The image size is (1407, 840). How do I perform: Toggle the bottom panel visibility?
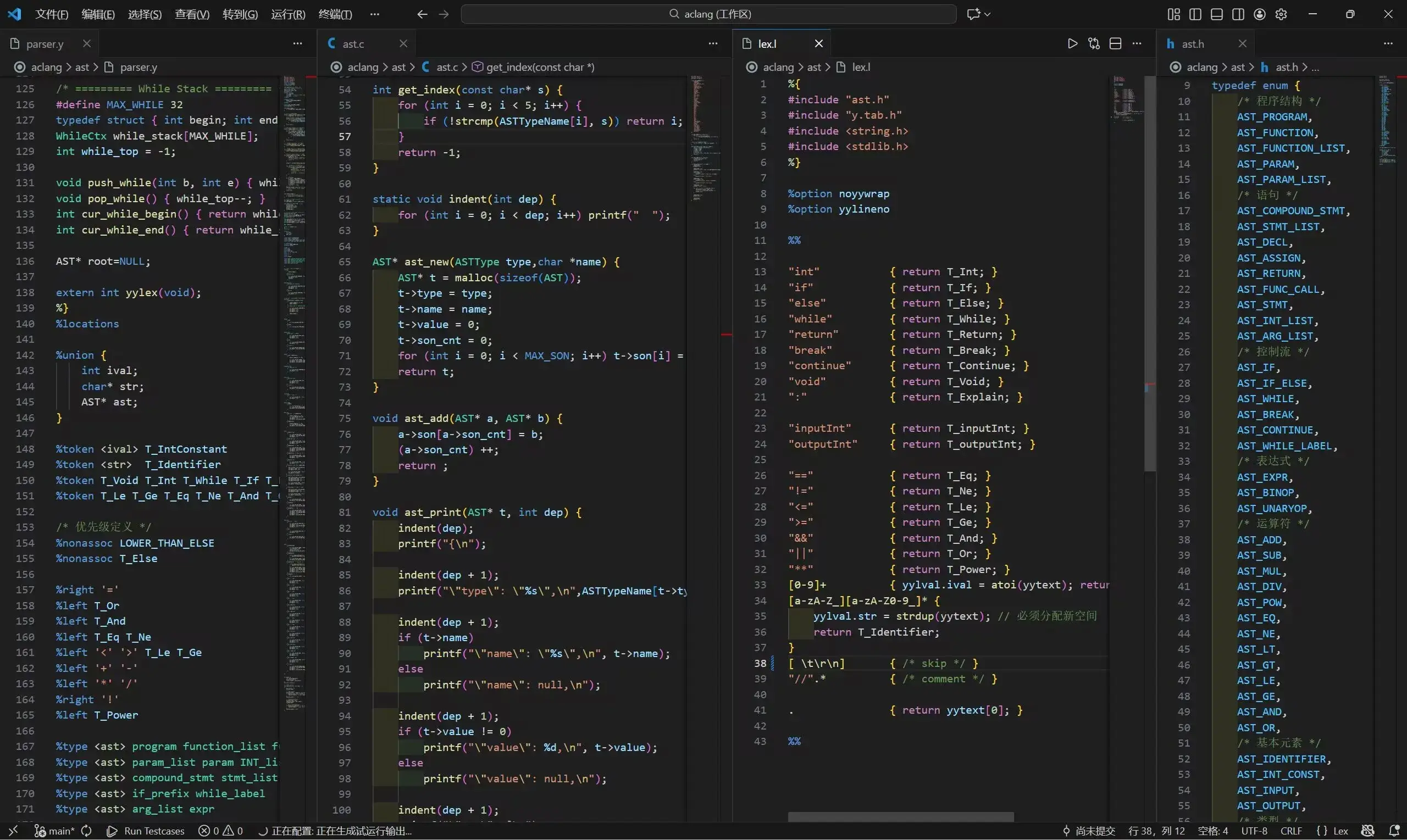click(x=1216, y=14)
